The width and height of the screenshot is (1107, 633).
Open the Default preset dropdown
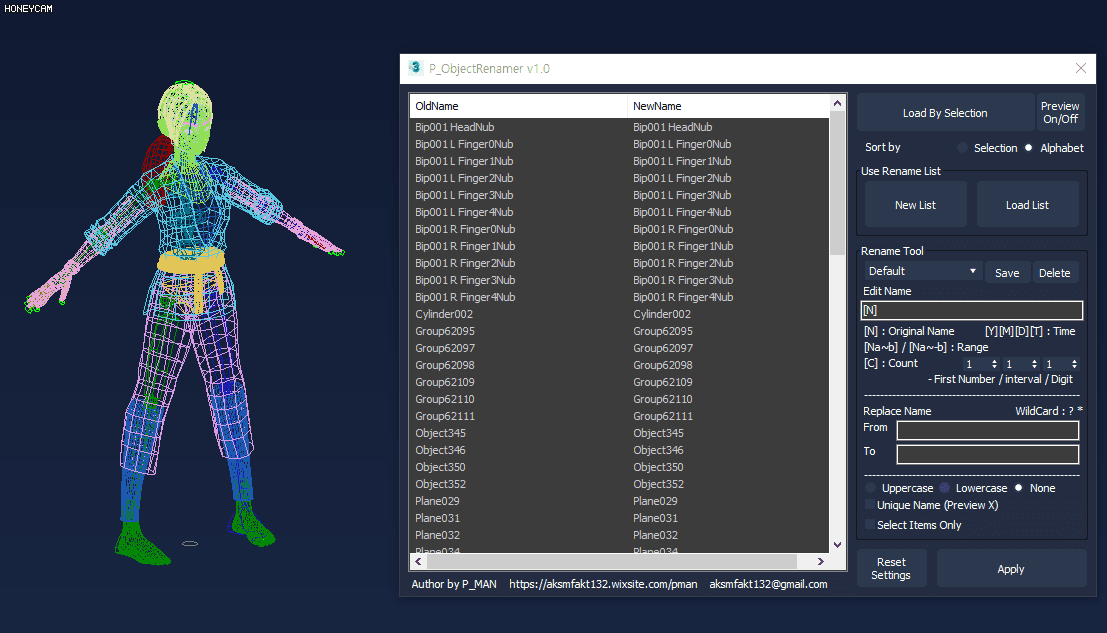[x=922, y=271]
